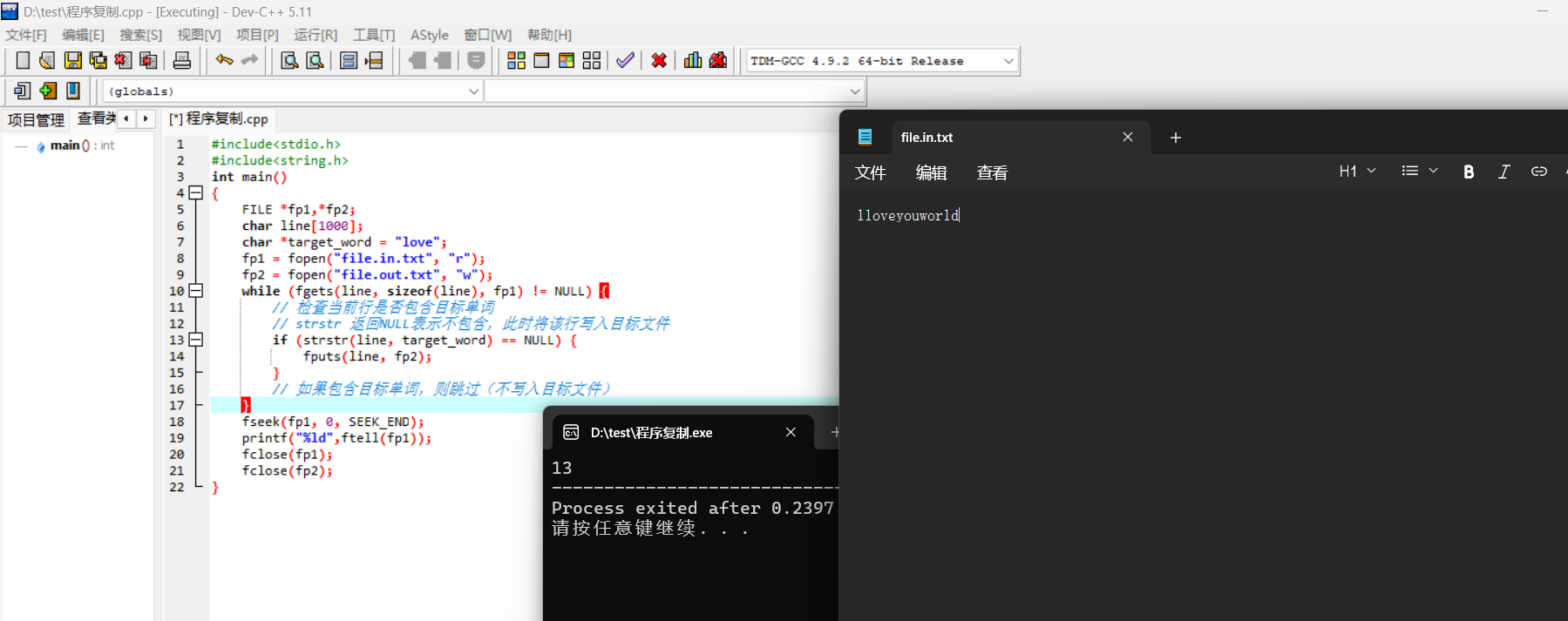Open the H1 heading dropdown in Notepad
This screenshot has width=1568, height=621.
pos(1357,172)
